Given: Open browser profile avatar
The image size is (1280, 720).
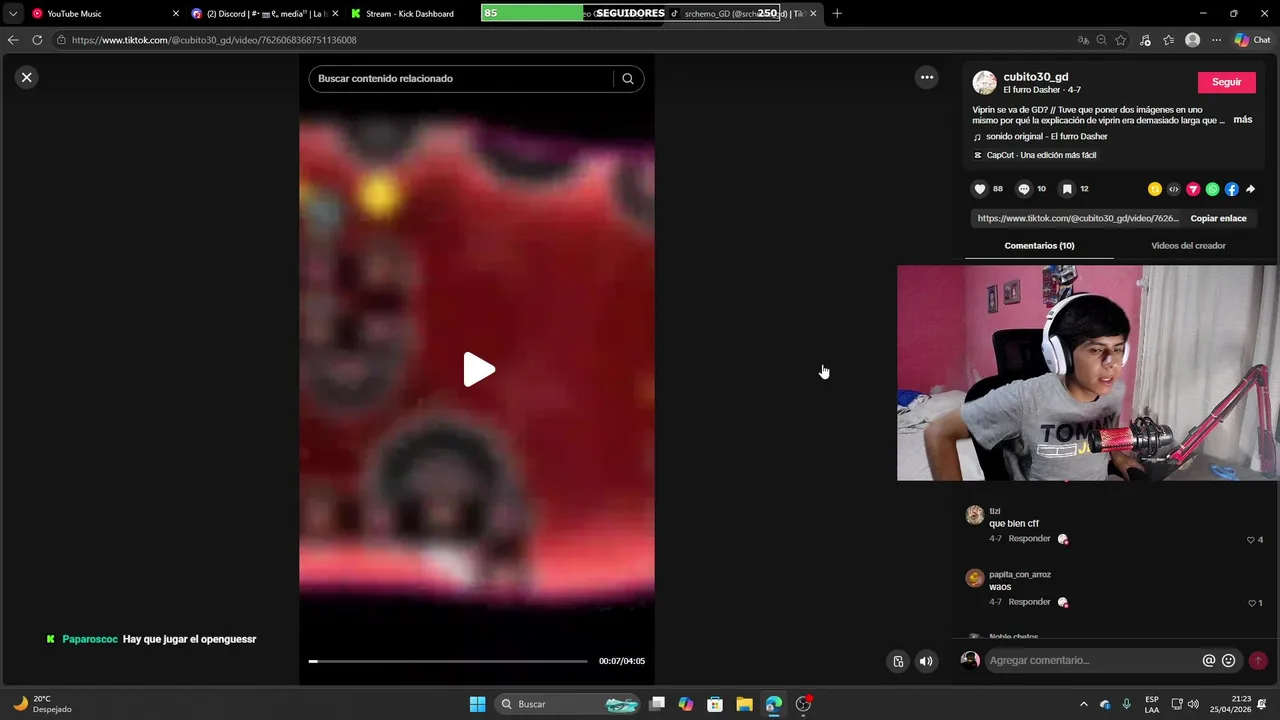Looking at the screenshot, I should [x=1192, y=40].
